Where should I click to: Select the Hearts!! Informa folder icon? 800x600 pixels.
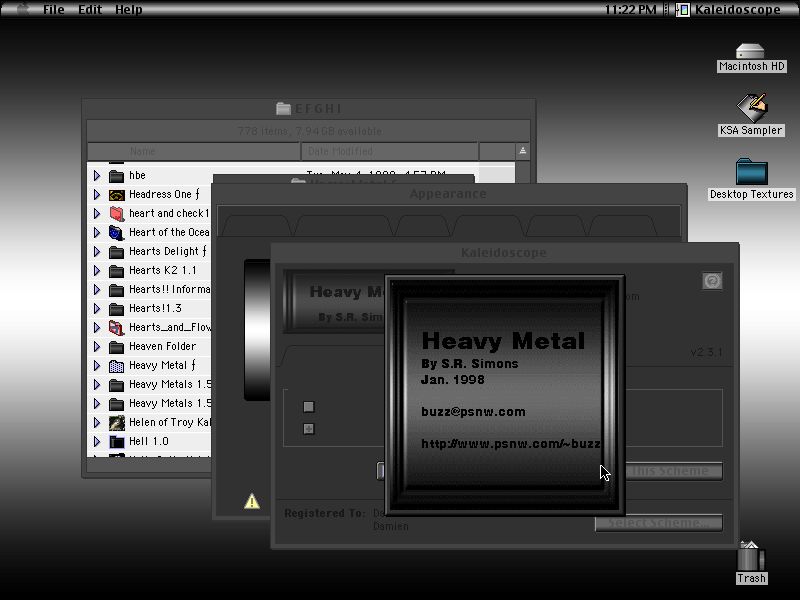pyautogui.click(x=116, y=290)
